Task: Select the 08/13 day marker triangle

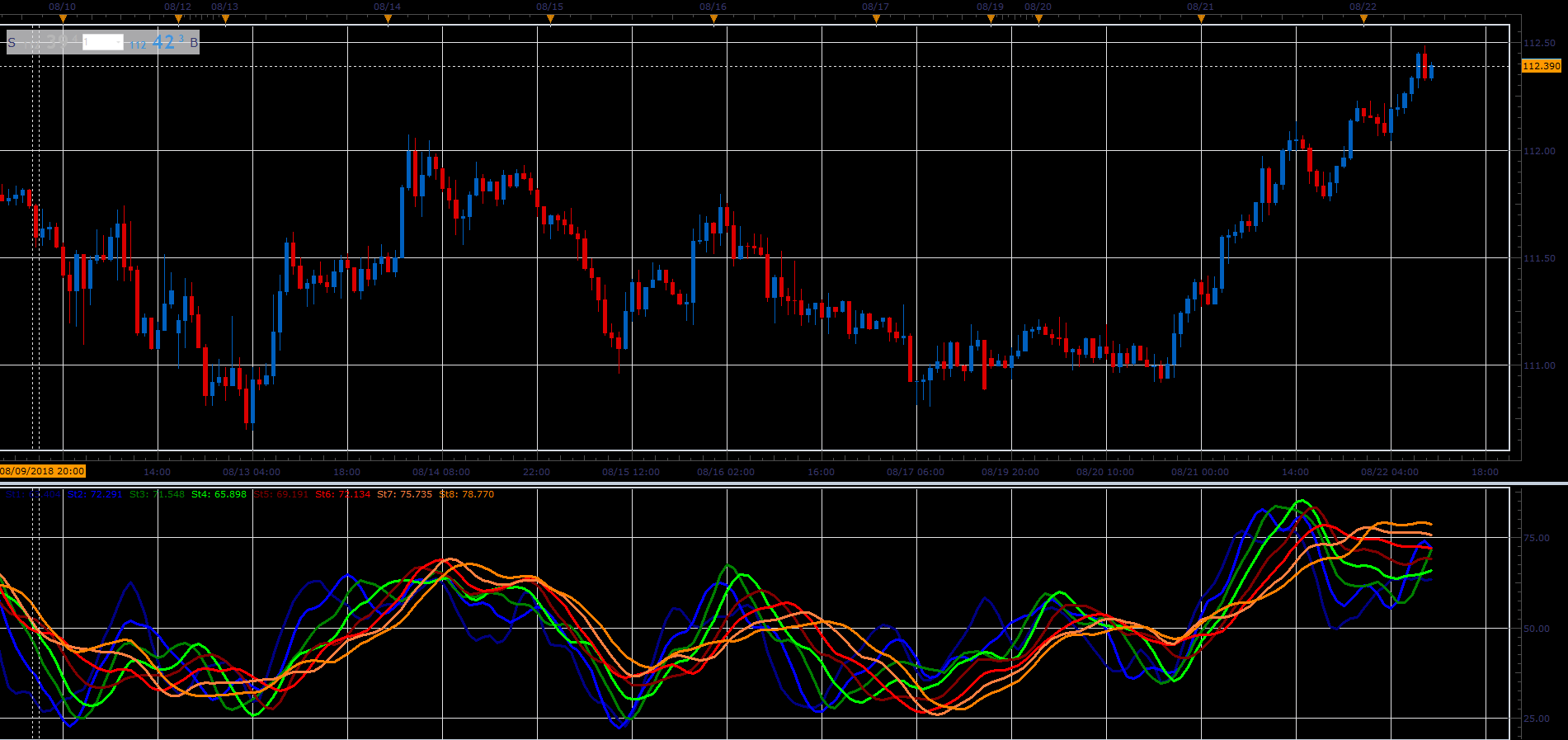Action: pos(225,19)
